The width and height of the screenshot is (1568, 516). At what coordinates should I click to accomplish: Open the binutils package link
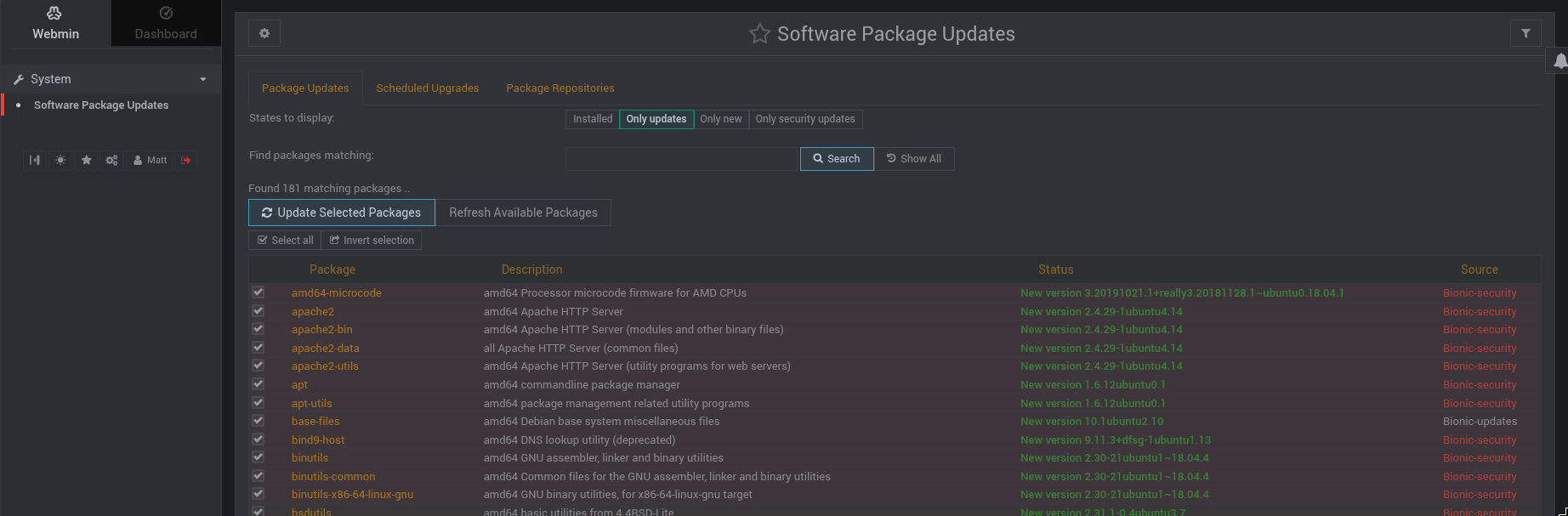point(310,458)
